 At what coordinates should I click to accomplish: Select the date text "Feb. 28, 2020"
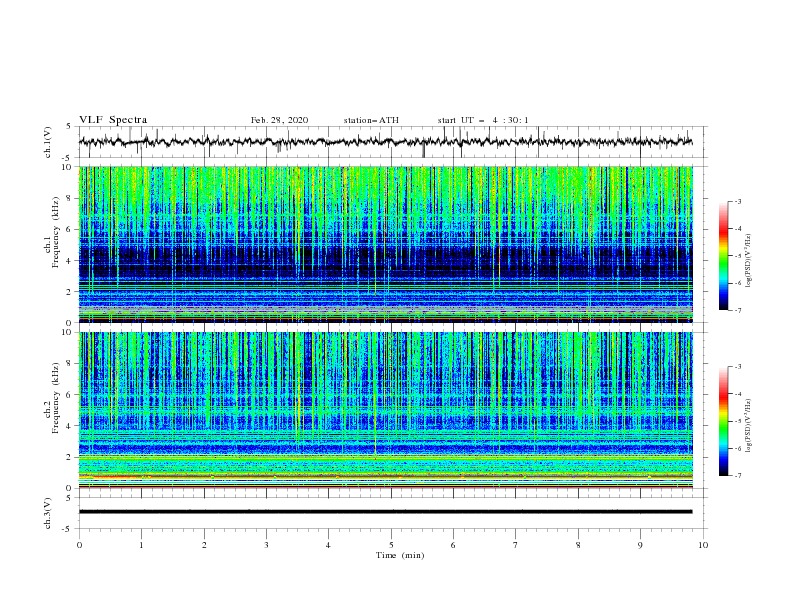click(279, 120)
